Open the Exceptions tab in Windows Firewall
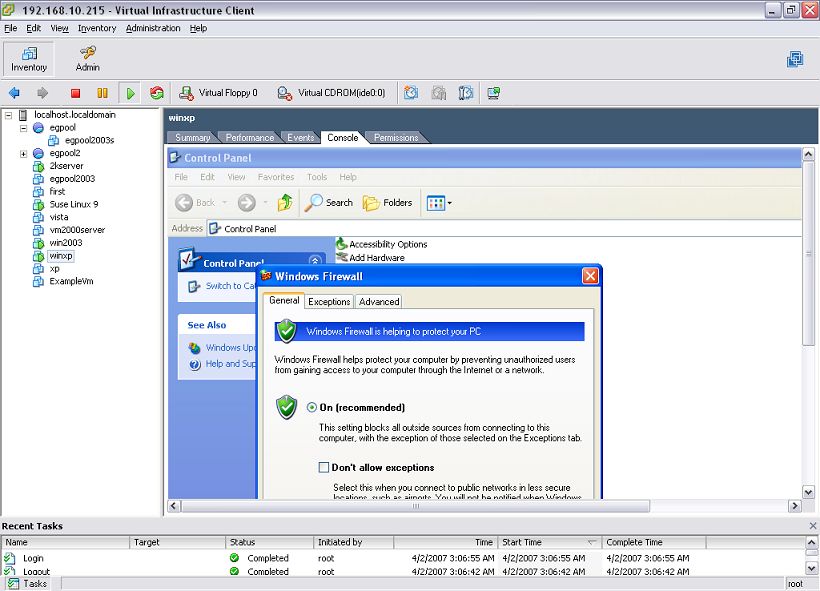Viewport: 820px width, 591px height. click(329, 302)
